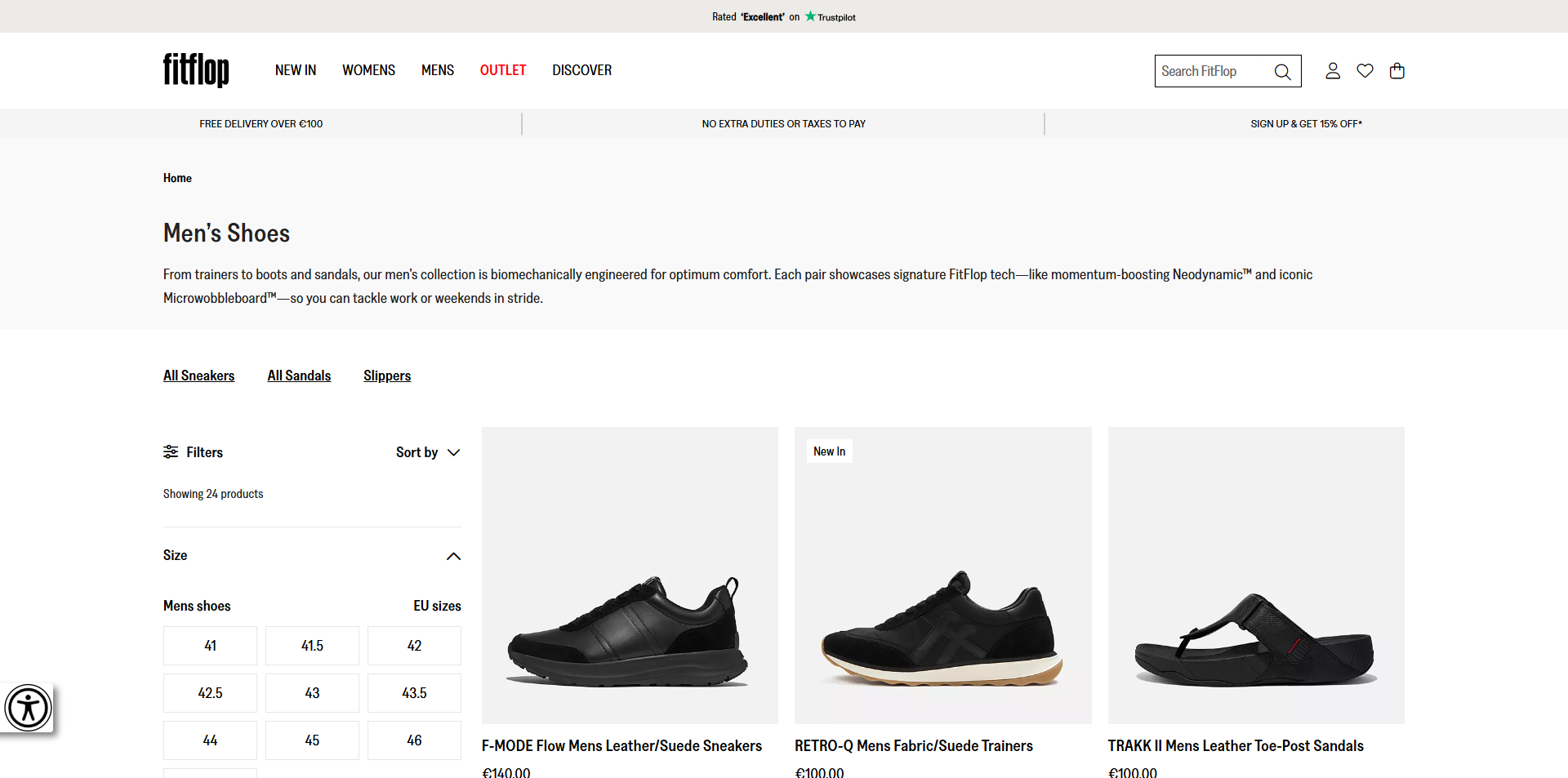
Task: Open TRAKK II Mens Leather Toe-Post Sandals title
Action: pos(1236,746)
